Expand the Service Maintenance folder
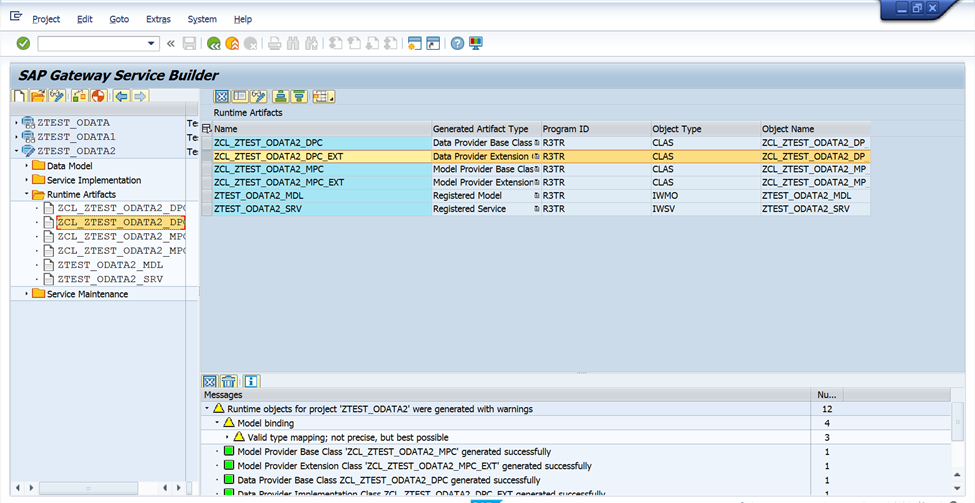Viewport: 975px width, 503px height. tap(27, 293)
